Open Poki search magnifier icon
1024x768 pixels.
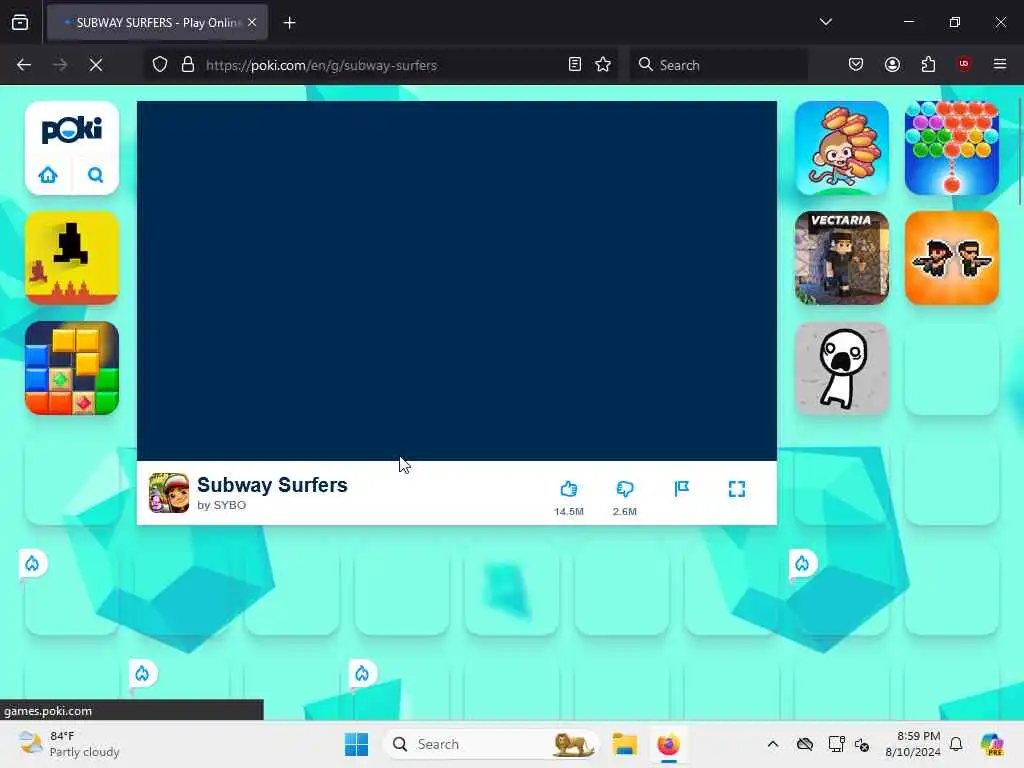[x=95, y=175]
